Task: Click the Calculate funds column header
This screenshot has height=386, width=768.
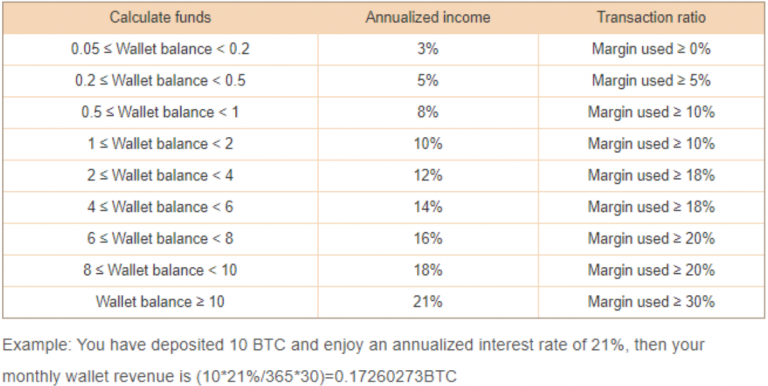Action: click(x=160, y=18)
